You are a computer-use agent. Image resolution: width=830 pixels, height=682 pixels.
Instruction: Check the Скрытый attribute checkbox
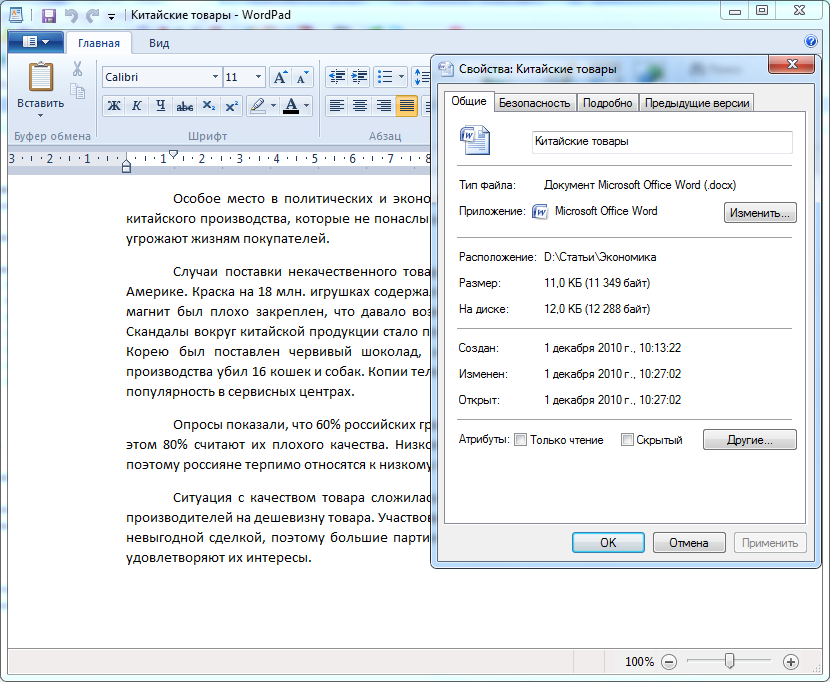point(627,440)
